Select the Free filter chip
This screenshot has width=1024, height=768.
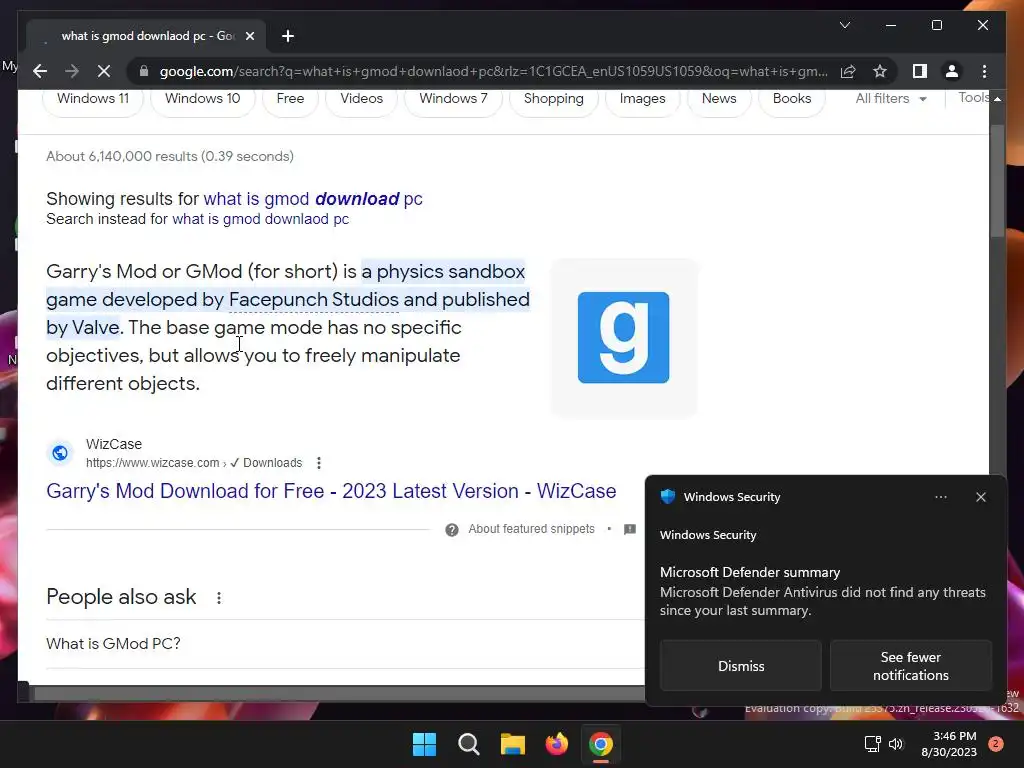pos(290,99)
